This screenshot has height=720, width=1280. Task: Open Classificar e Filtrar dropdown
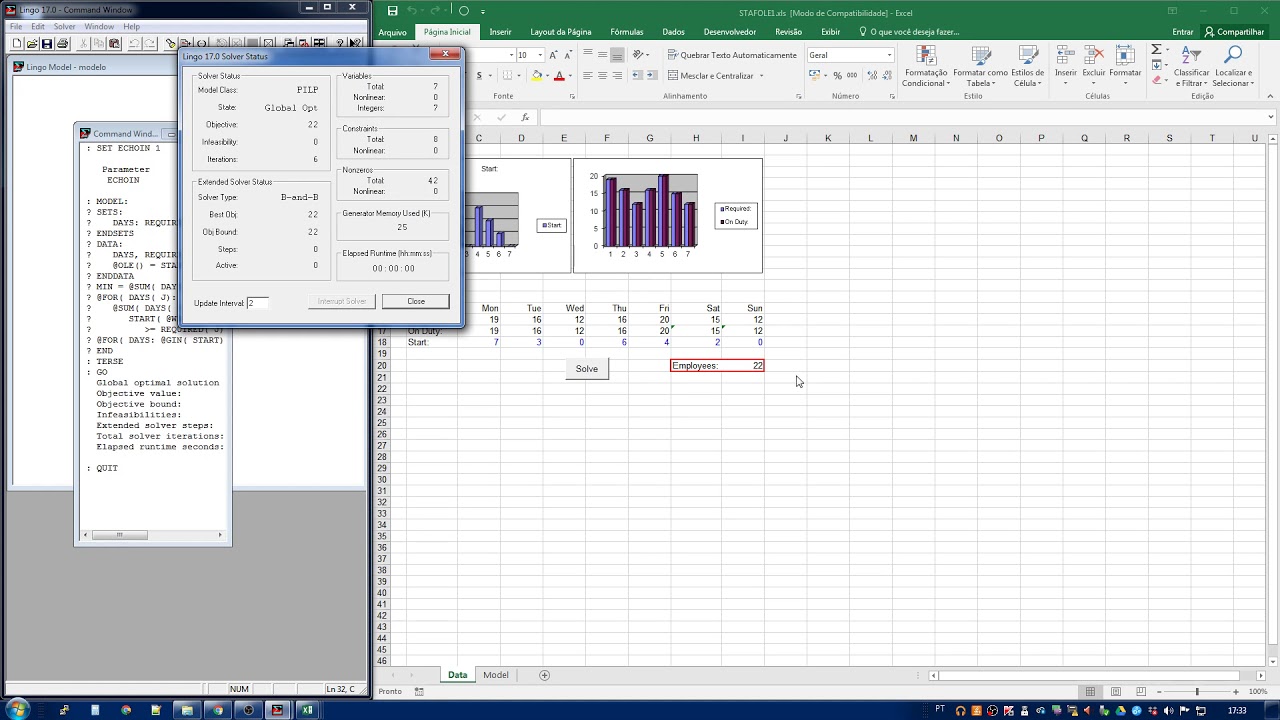(1191, 66)
